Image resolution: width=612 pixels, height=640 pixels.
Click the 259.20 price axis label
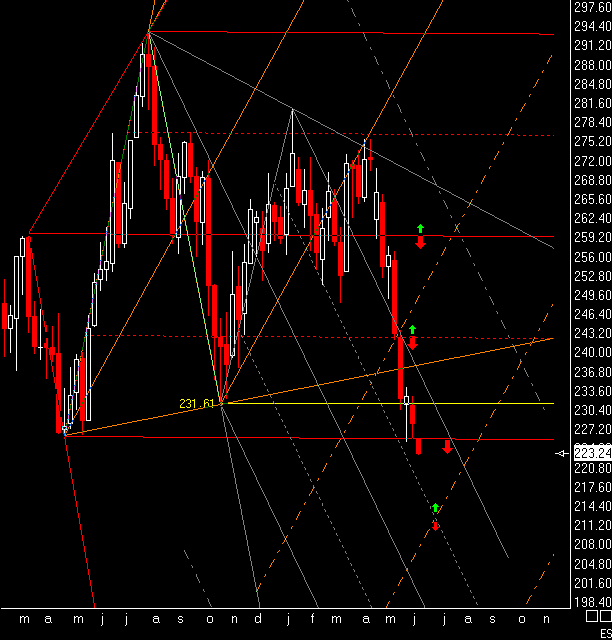point(592,237)
